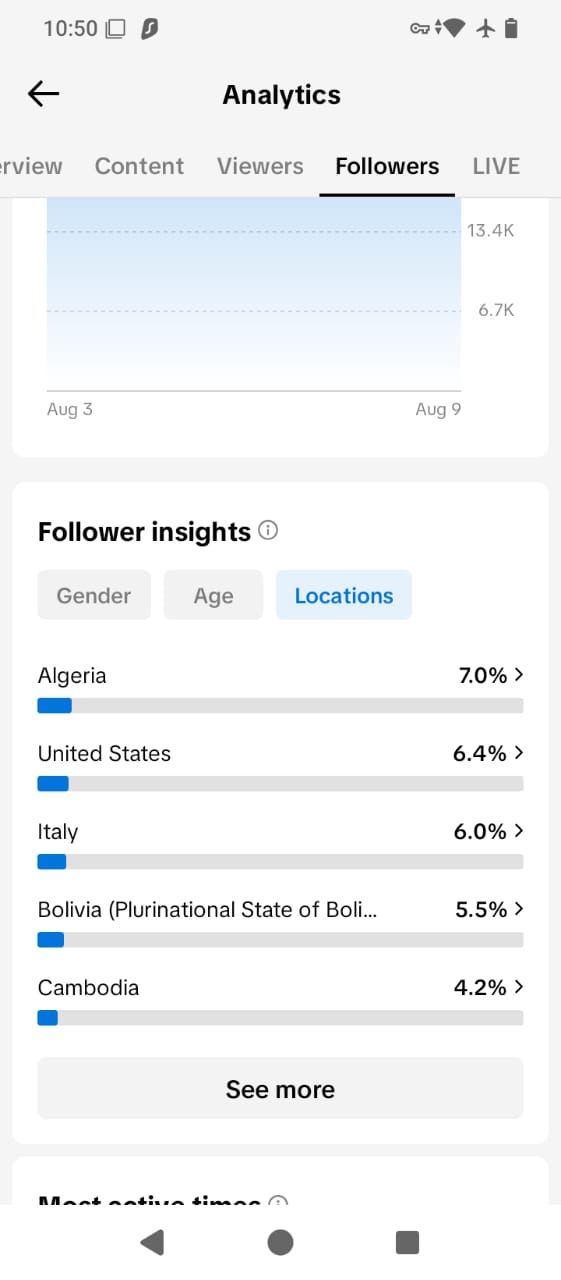
Task: Tap the Italy percentage bar
Action: pos(280,862)
